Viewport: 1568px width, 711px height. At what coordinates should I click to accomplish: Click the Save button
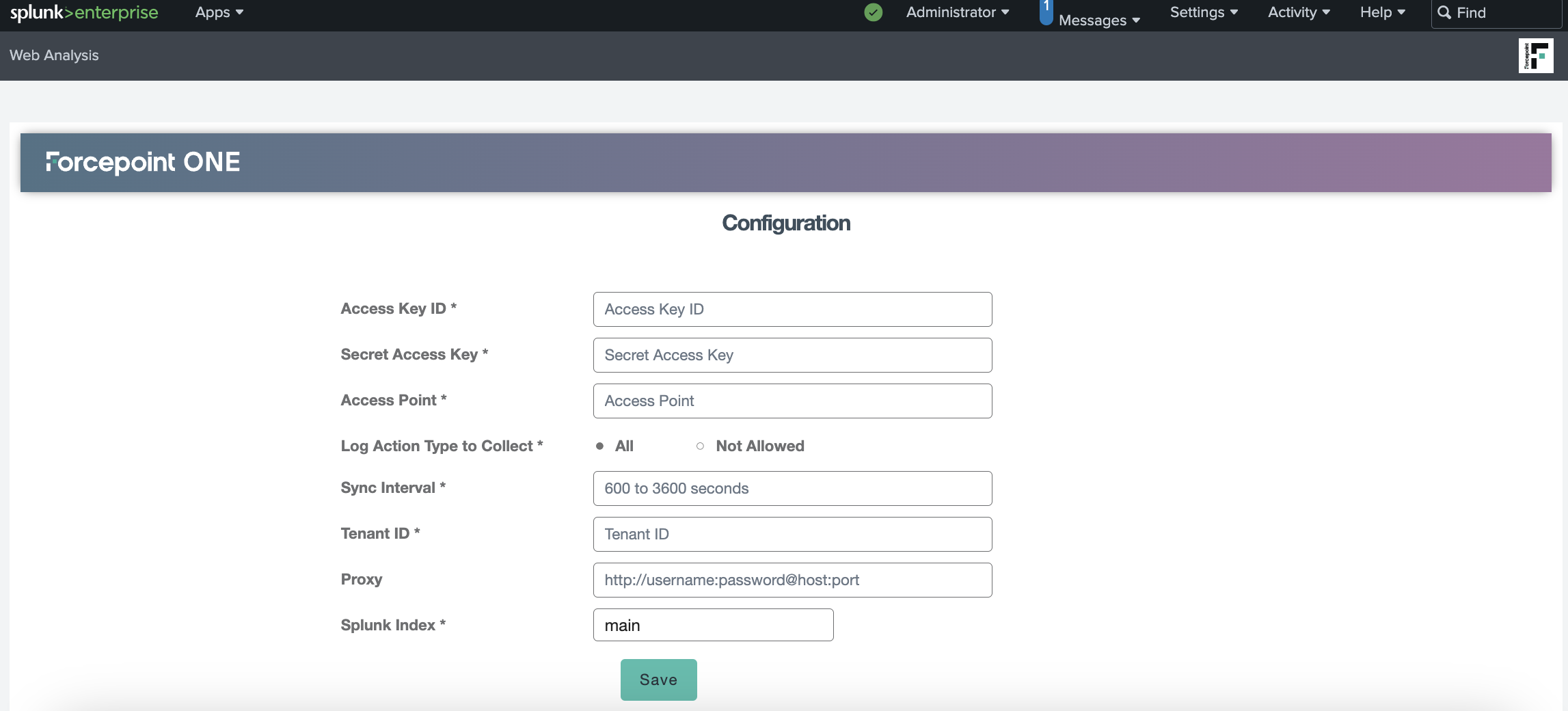(x=658, y=680)
